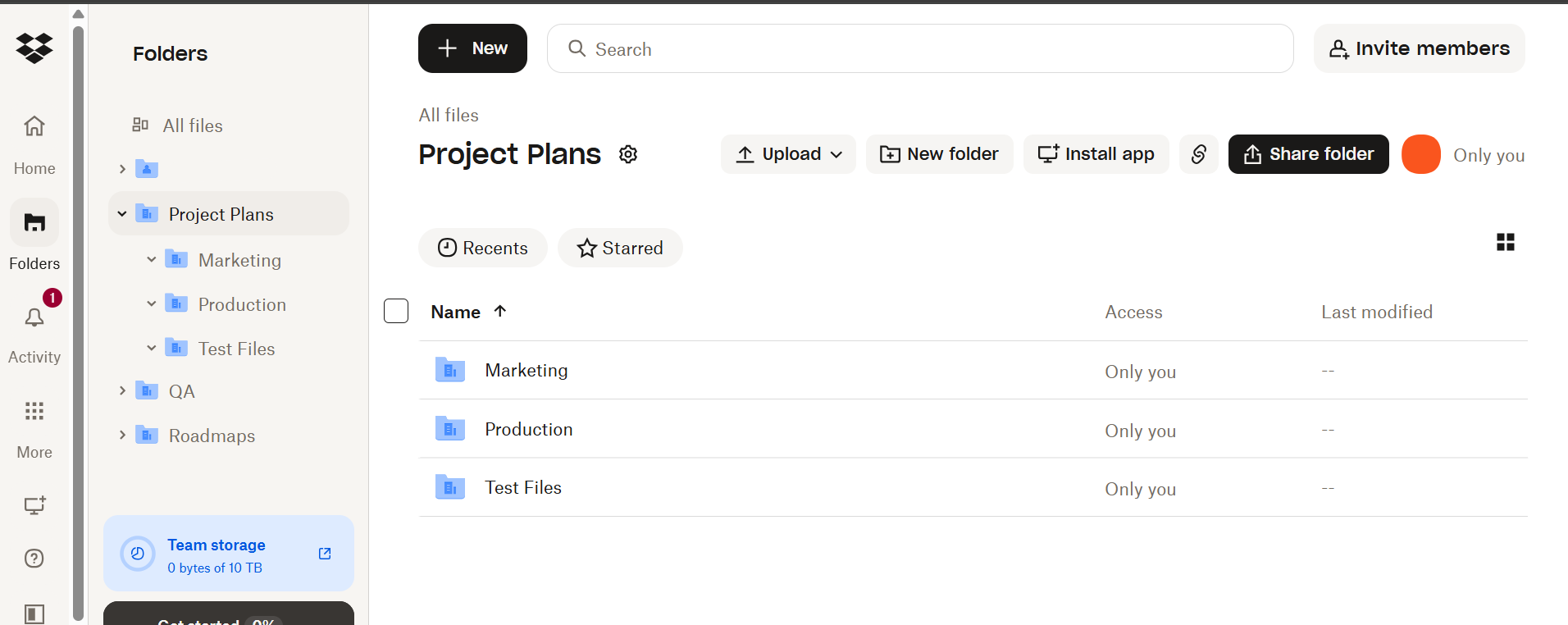1568x625 pixels.
Task: Click the Project Plans settings gear
Action: (628, 154)
